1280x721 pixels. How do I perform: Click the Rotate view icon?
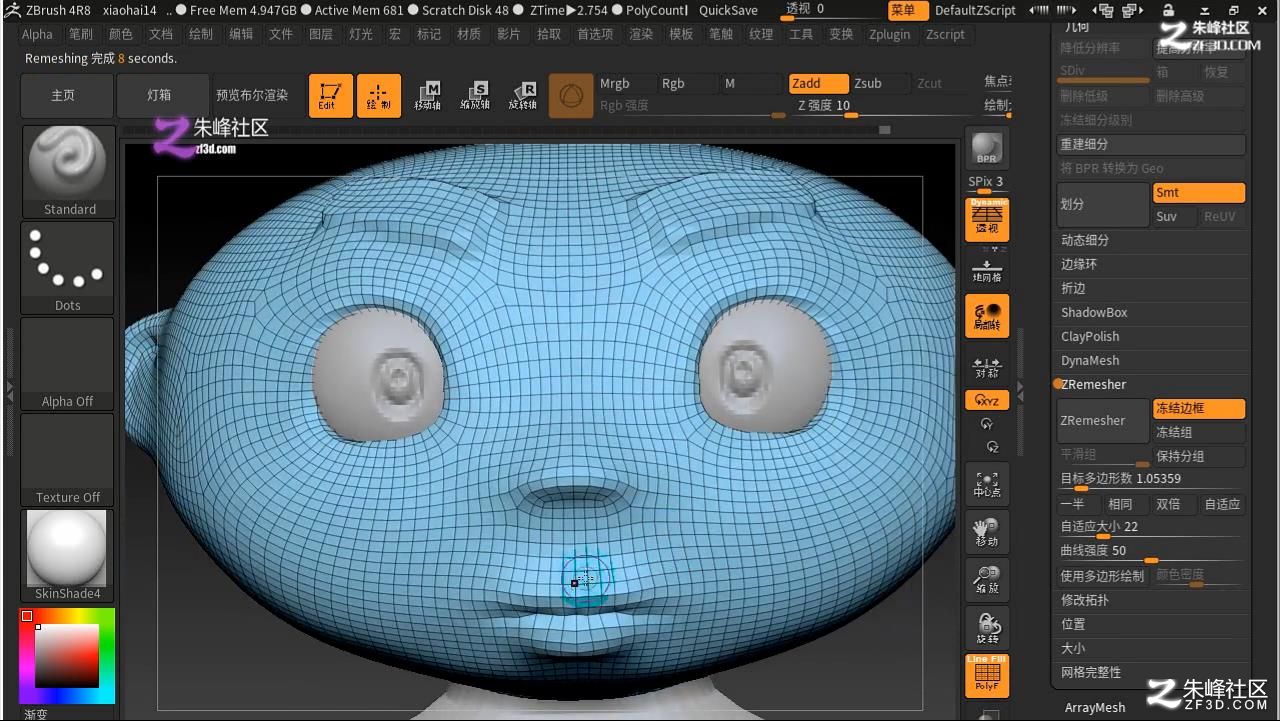[x=987, y=627]
